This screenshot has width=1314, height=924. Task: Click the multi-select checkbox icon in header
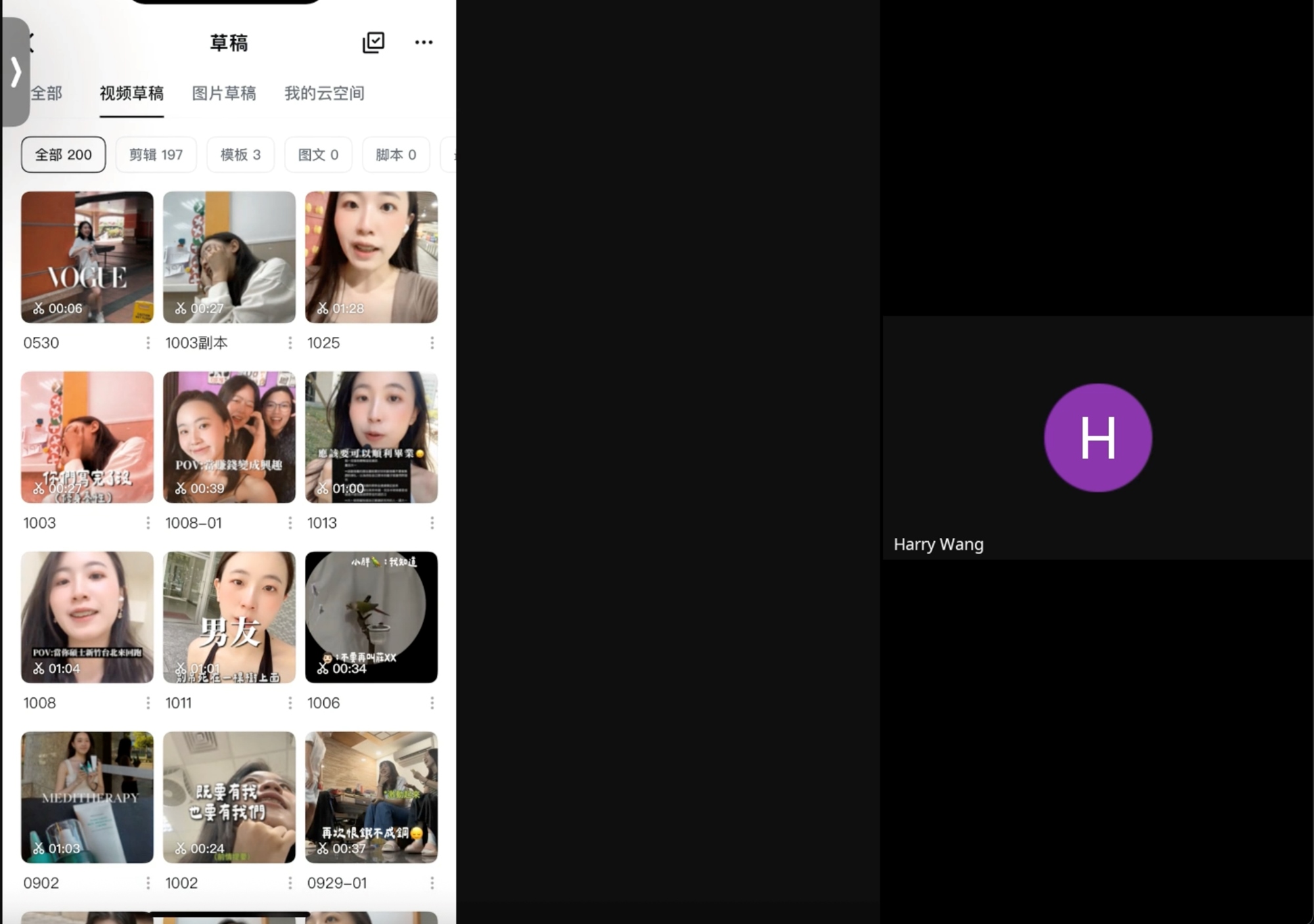click(x=373, y=43)
